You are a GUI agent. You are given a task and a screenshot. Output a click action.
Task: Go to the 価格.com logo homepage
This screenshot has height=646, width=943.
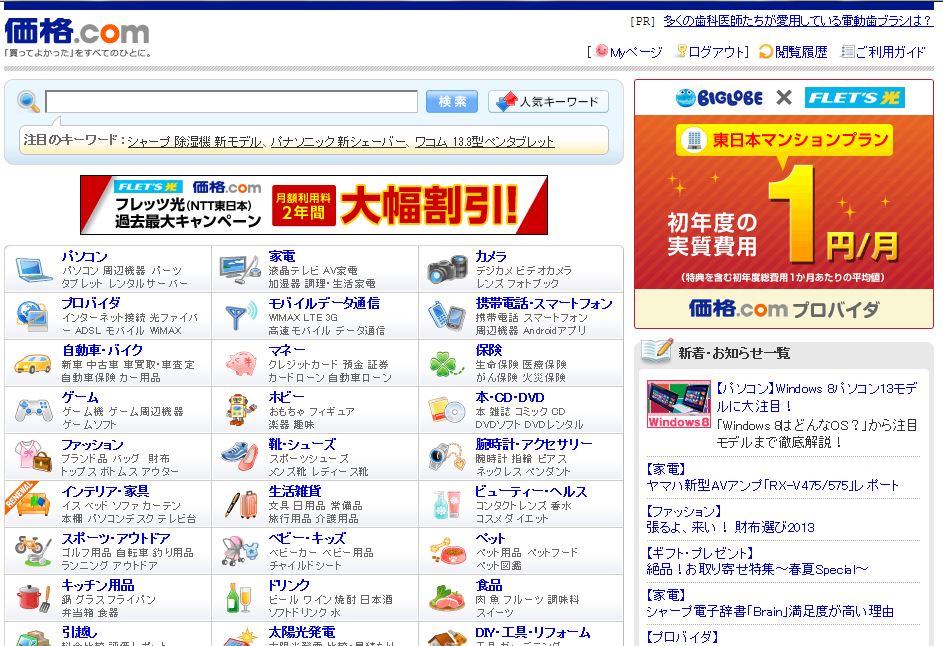[x=77, y=31]
